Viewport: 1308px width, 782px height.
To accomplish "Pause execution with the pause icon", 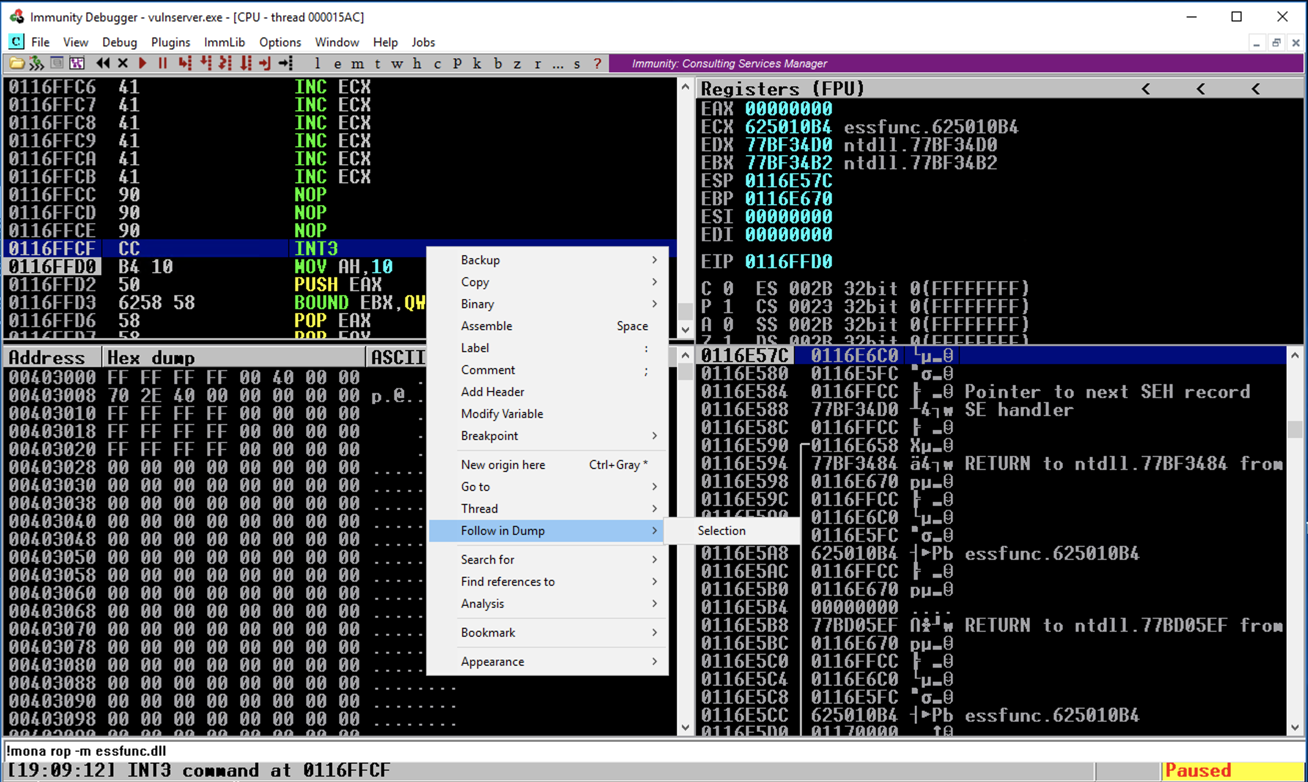I will 162,64.
